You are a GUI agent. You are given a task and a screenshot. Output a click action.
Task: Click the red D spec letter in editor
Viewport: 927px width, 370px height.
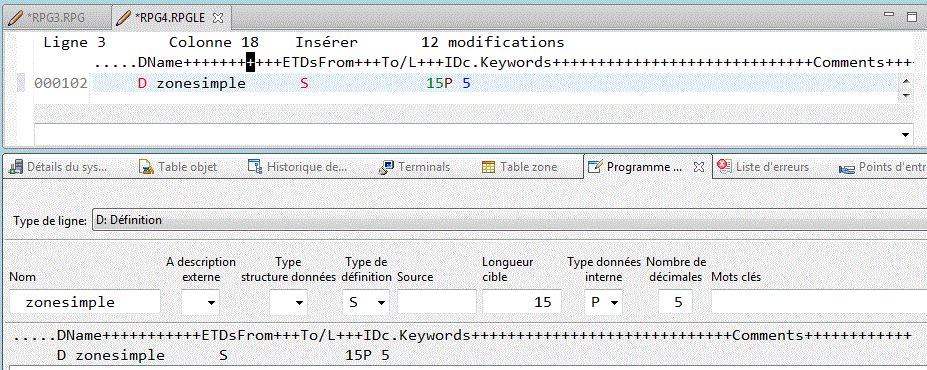[142, 83]
